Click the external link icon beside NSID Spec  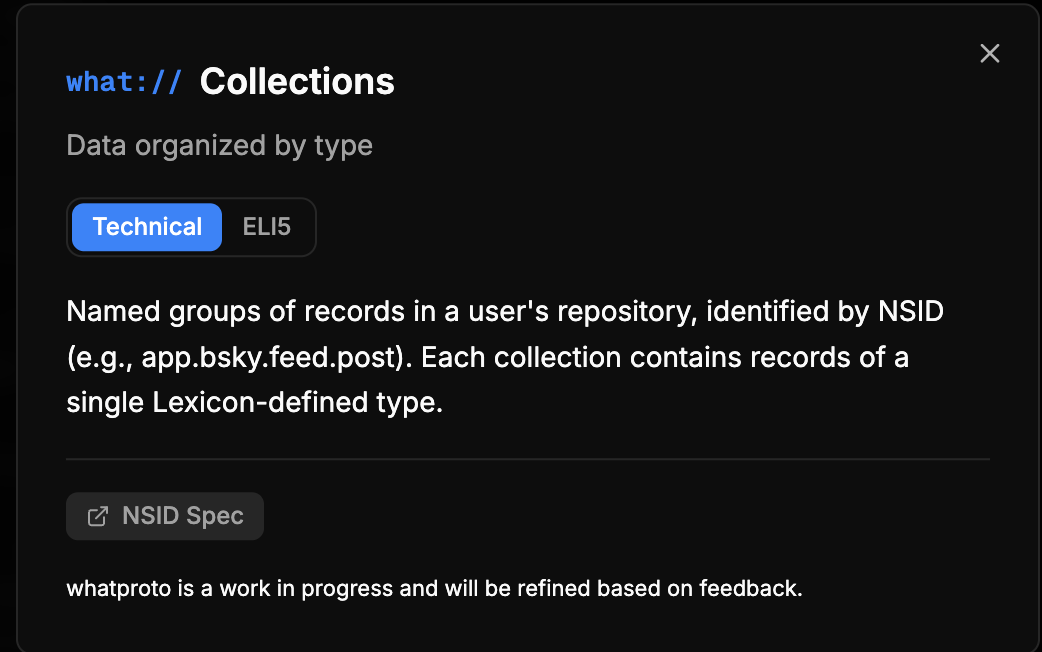pos(98,516)
